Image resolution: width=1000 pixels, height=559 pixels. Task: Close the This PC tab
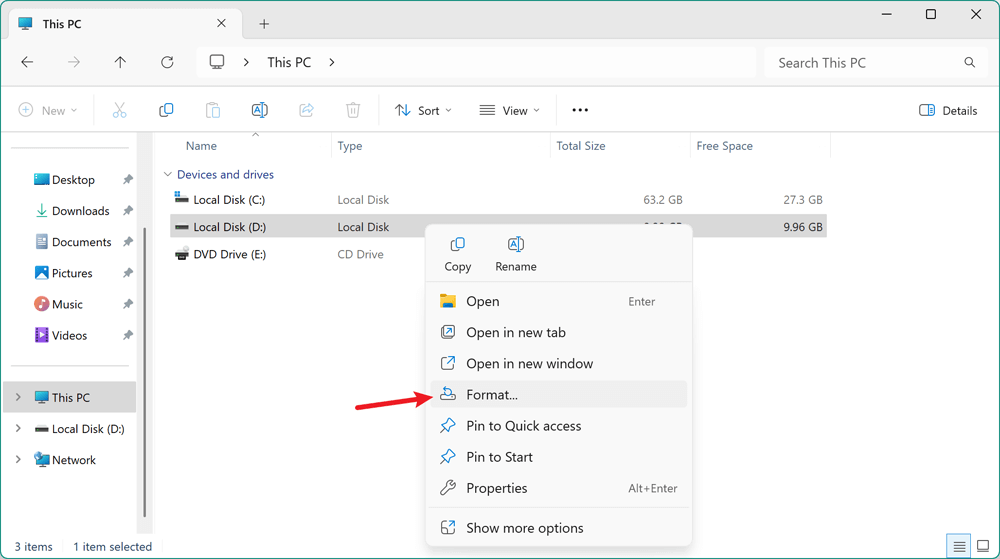click(x=221, y=24)
